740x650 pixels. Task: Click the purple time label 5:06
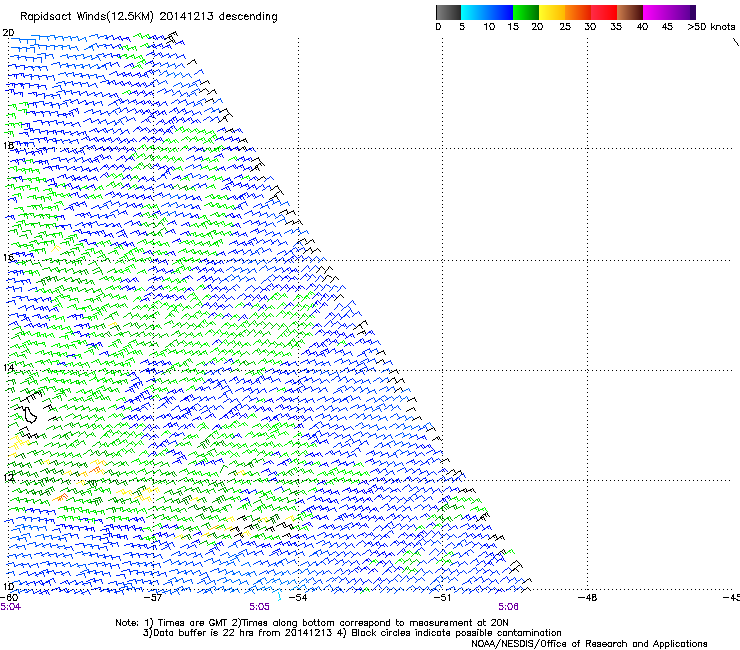pos(508,607)
